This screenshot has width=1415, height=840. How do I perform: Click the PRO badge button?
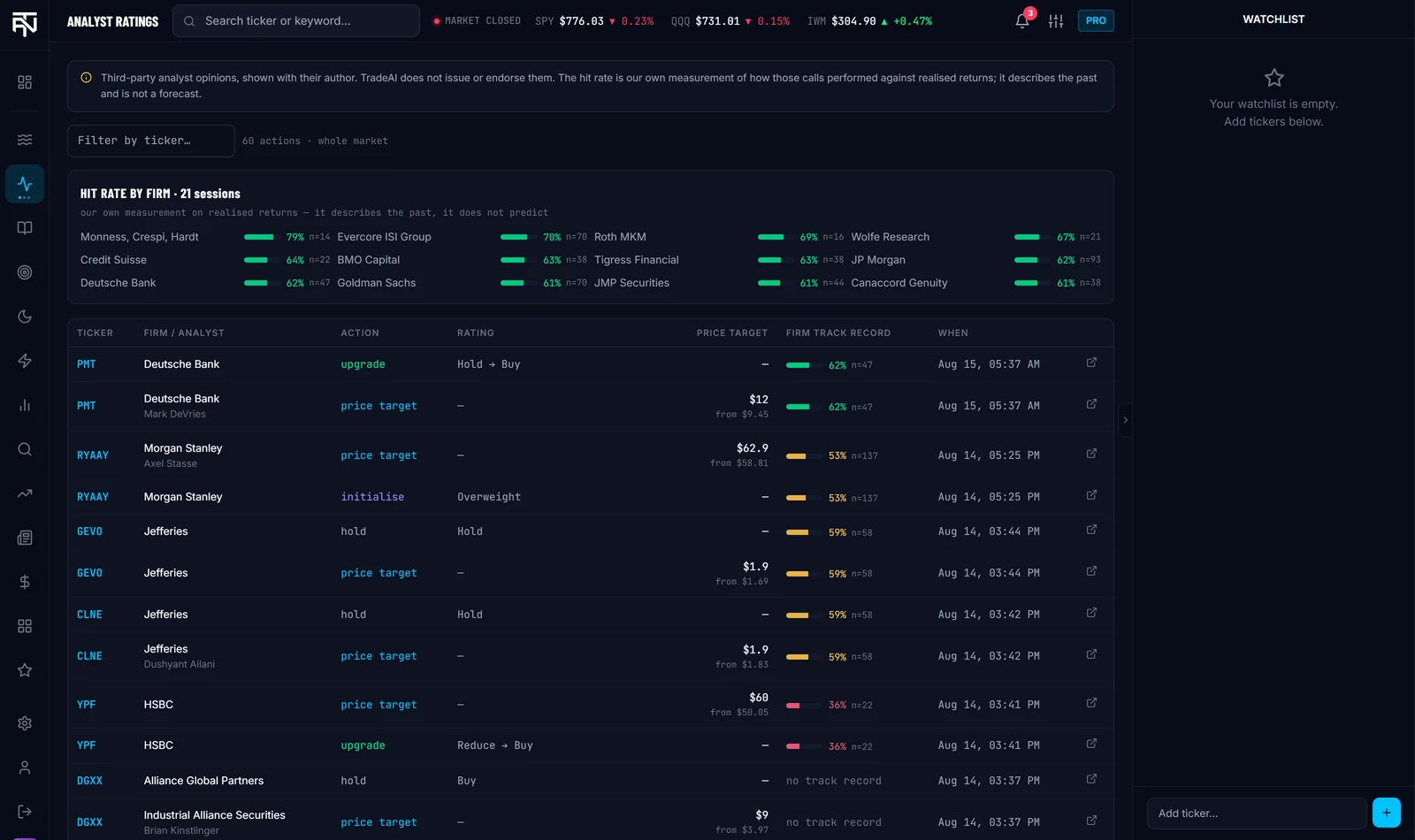[x=1096, y=20]
